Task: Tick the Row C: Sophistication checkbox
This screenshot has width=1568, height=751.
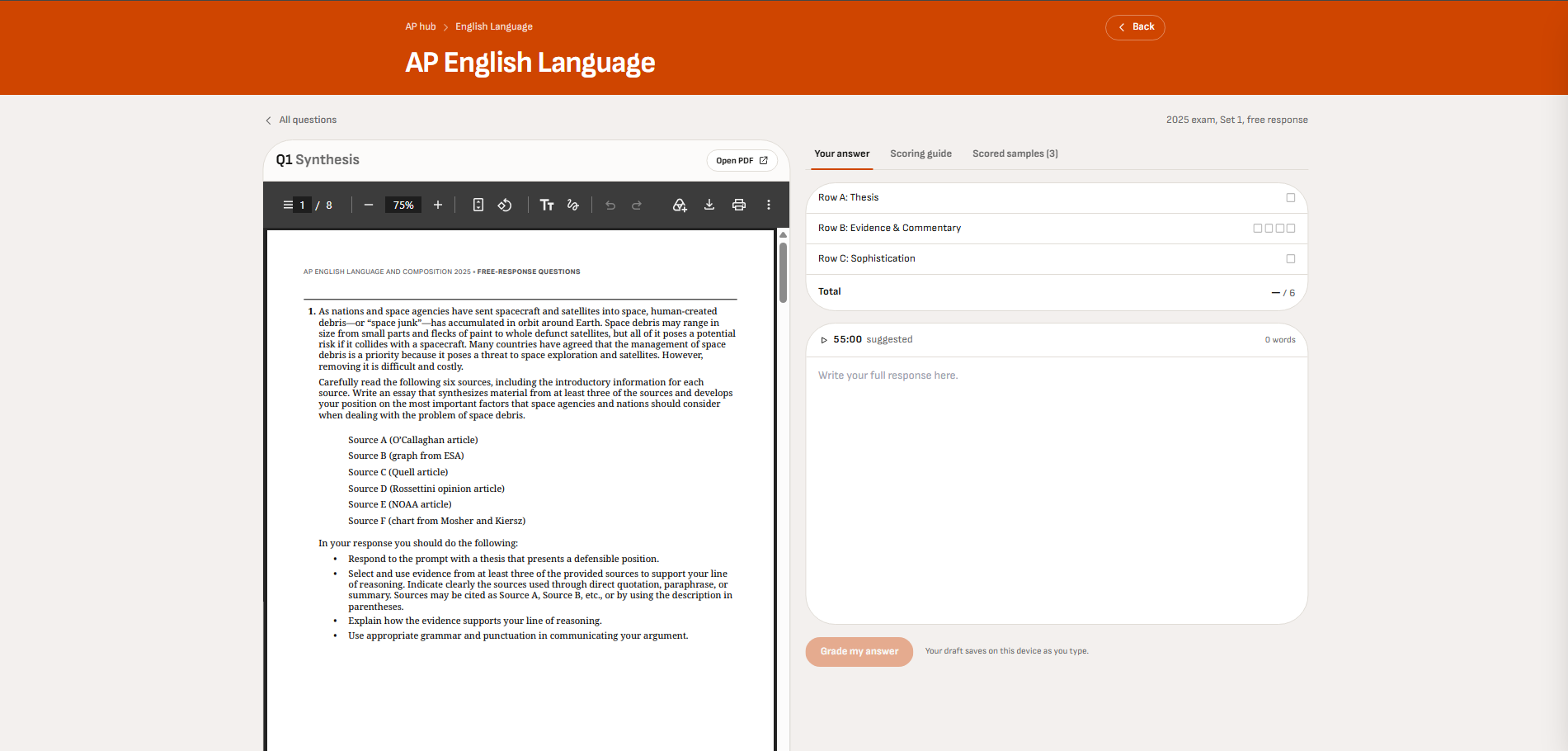Action: coord(1291,259)
